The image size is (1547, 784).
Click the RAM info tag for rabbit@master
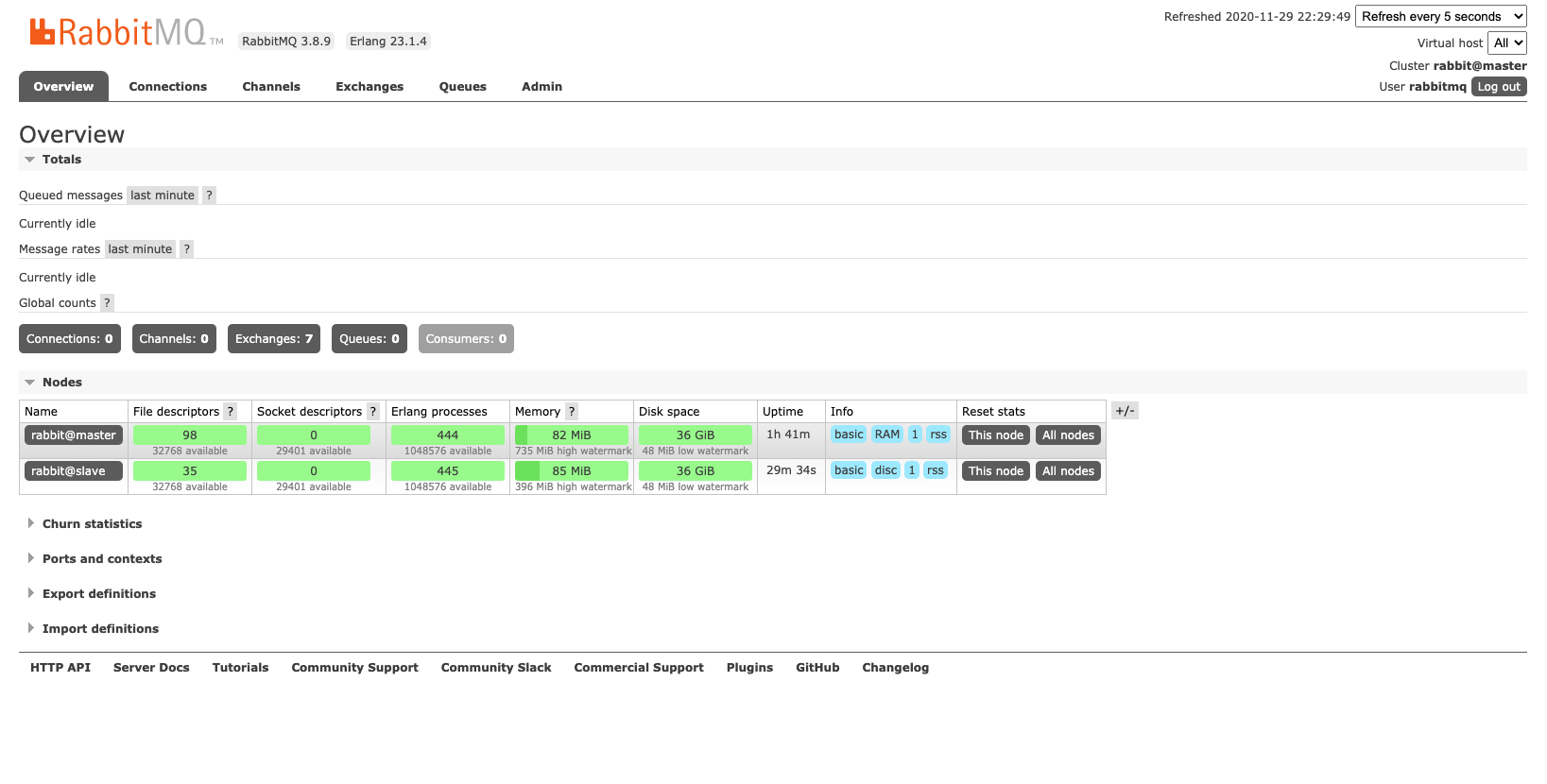pos(887,435)
